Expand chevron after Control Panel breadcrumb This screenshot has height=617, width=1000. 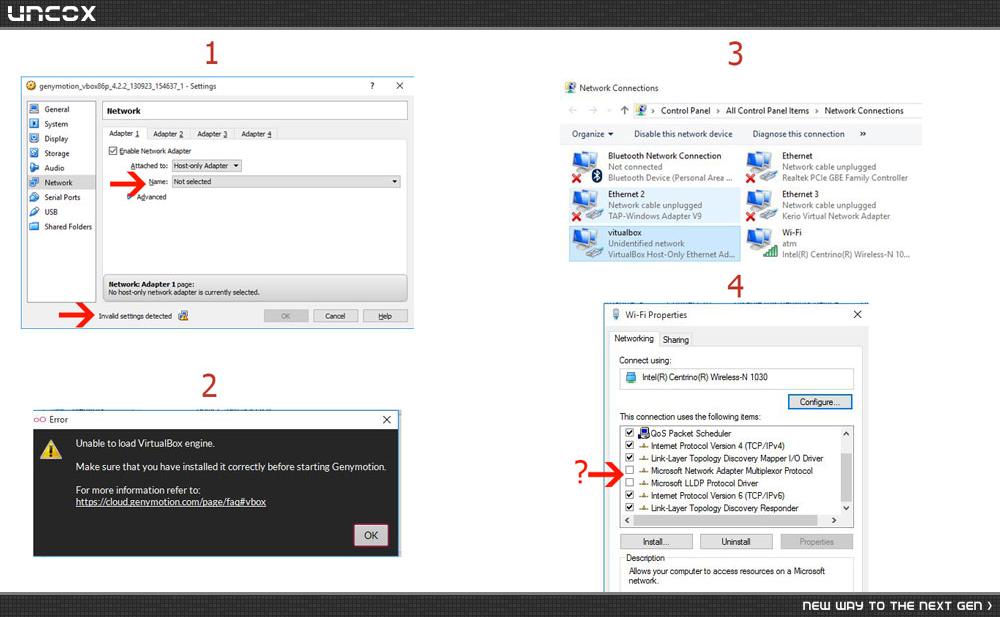pyautogui.click(x=718, y=111)
